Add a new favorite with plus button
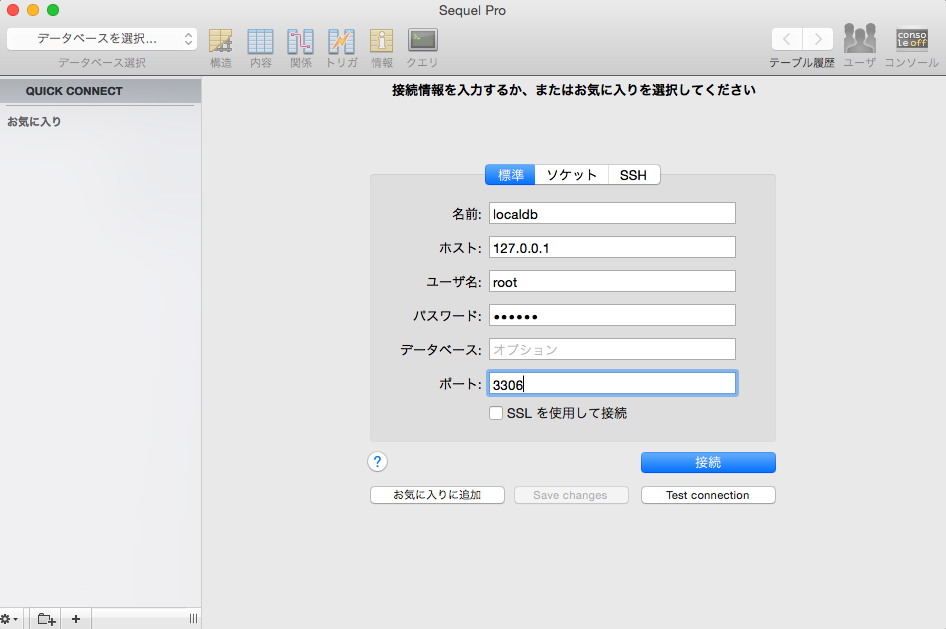 pyautogui.click(x=75, y=619)
